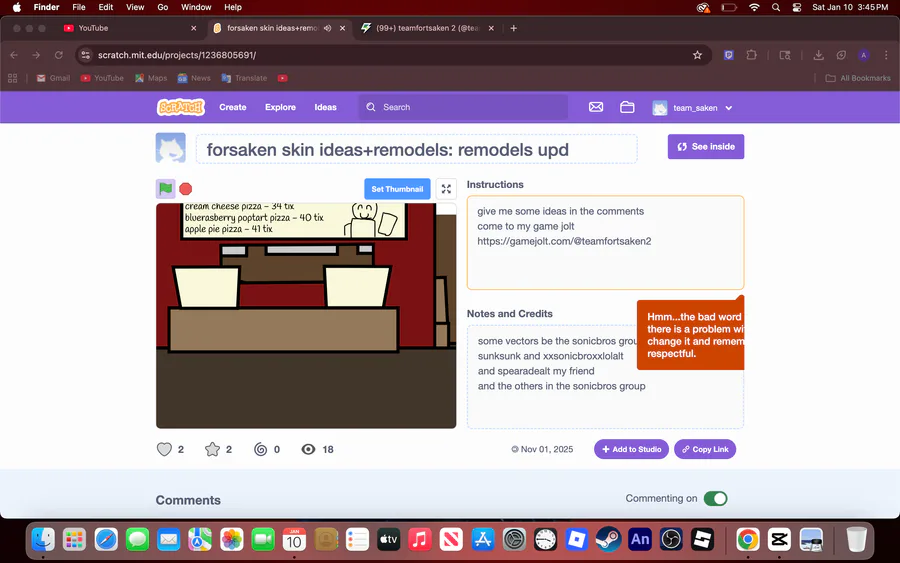900x563 pixels.
Task: Open browser extensions puzzle icon
Action: pyautogui.click(x=751, y=55)
